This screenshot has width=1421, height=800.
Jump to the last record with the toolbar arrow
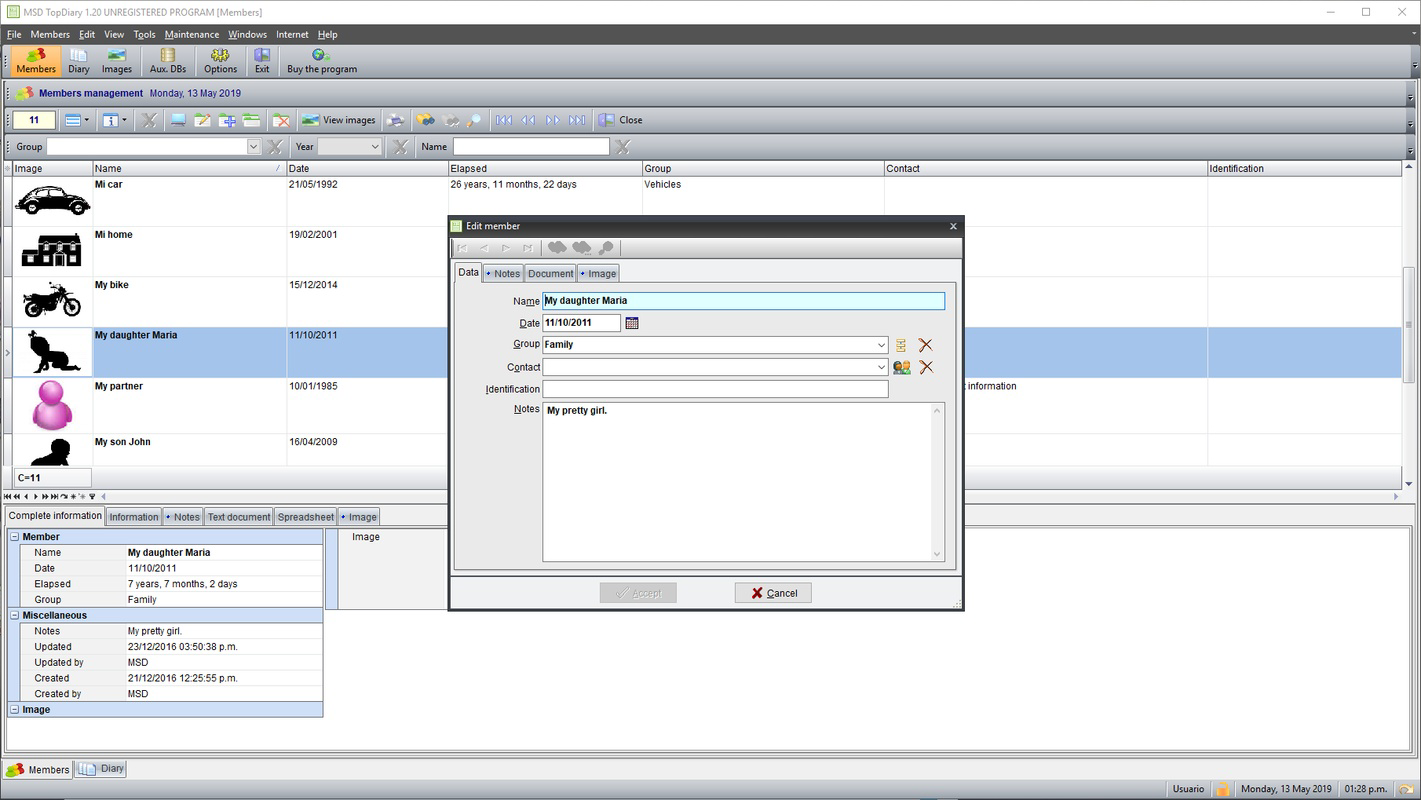[577, 120]
